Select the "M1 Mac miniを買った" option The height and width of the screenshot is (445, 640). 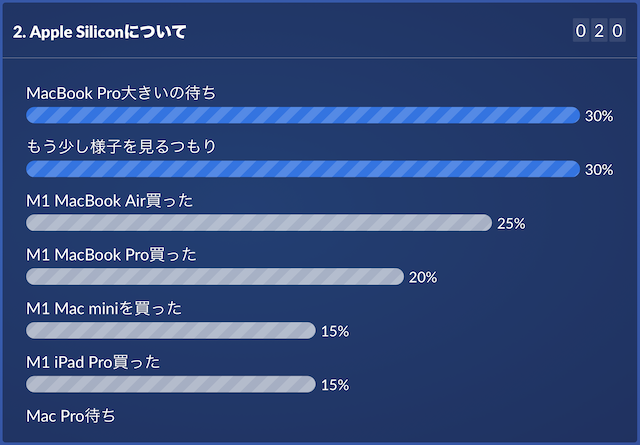[x=104, y=308]
